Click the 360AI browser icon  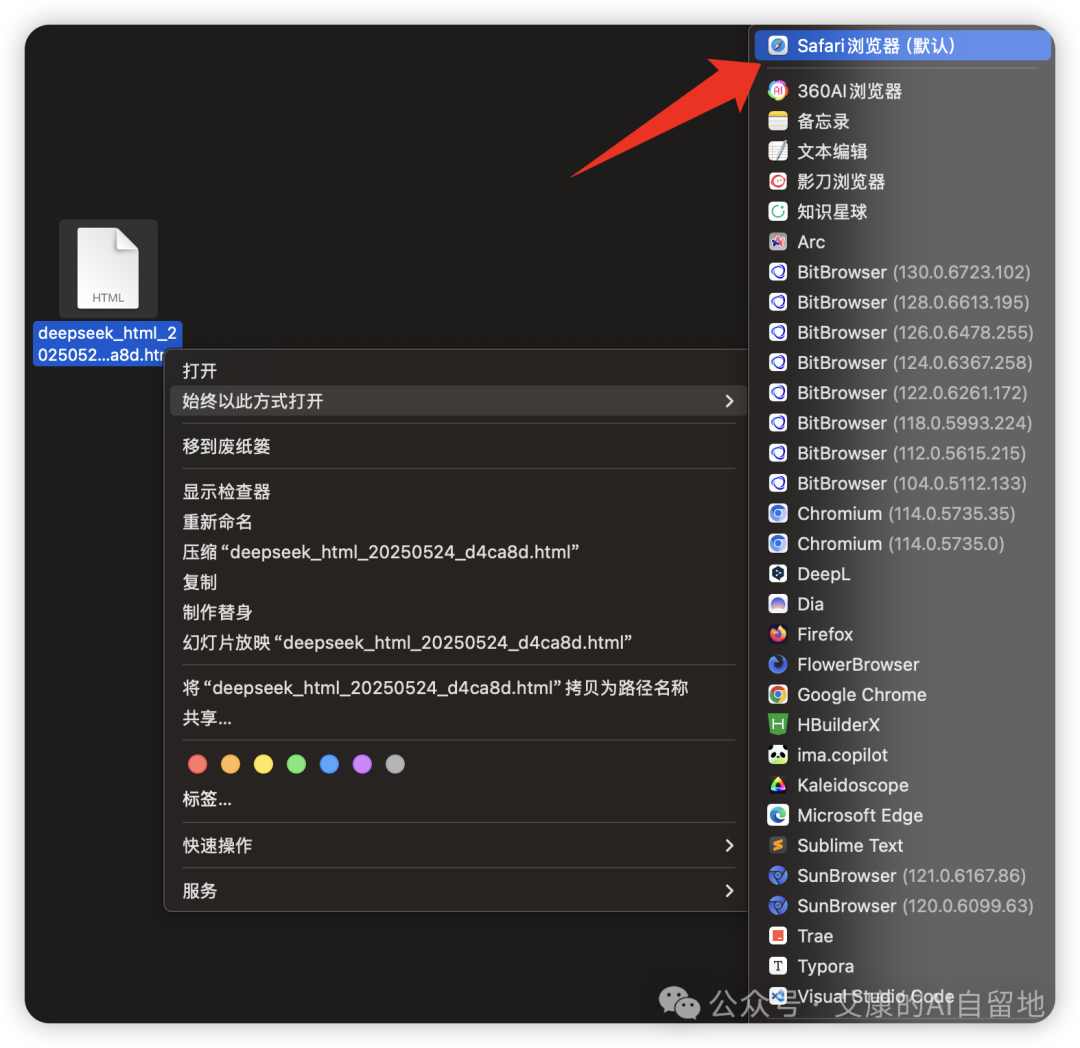click(x=778, y=90)
